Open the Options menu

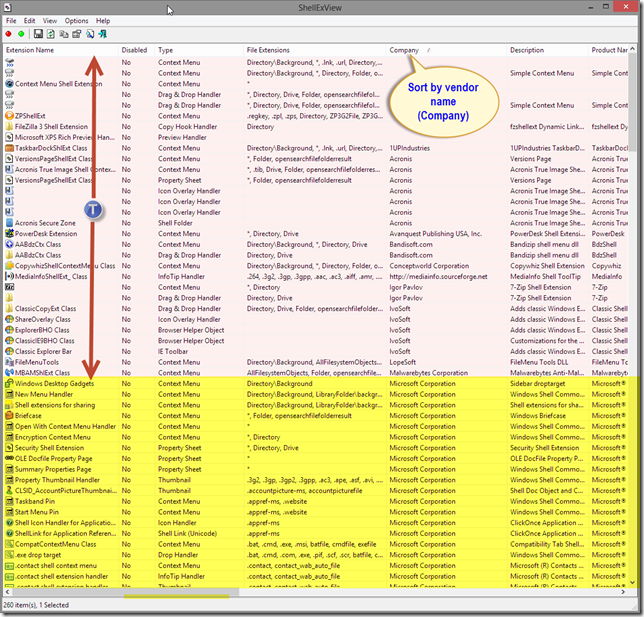click(x=76, y=20)
